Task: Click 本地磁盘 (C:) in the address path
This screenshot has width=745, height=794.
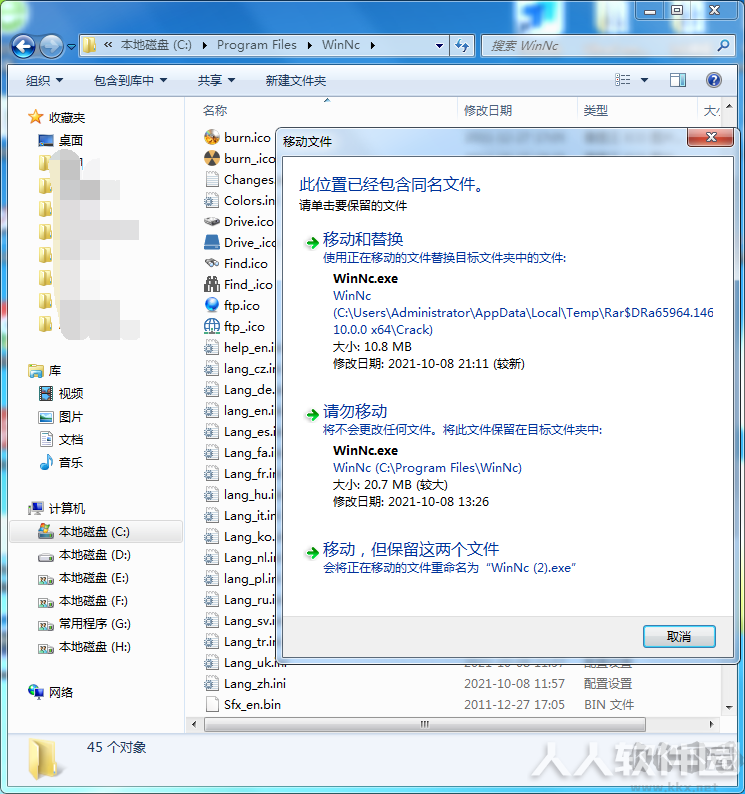Action: pyautogui.click(x=156, y=45)
